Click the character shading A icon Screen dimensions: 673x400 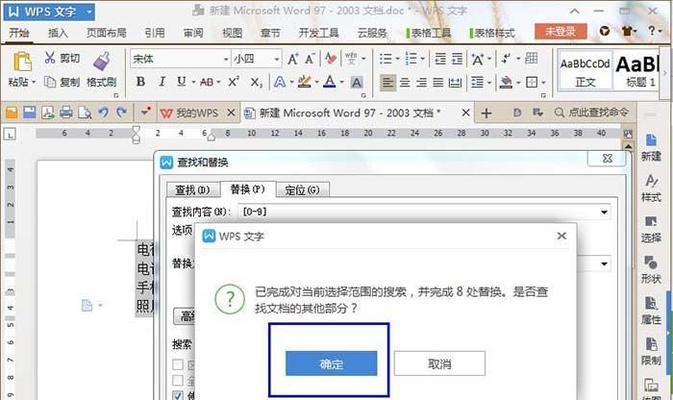click(x=356, y=82)
